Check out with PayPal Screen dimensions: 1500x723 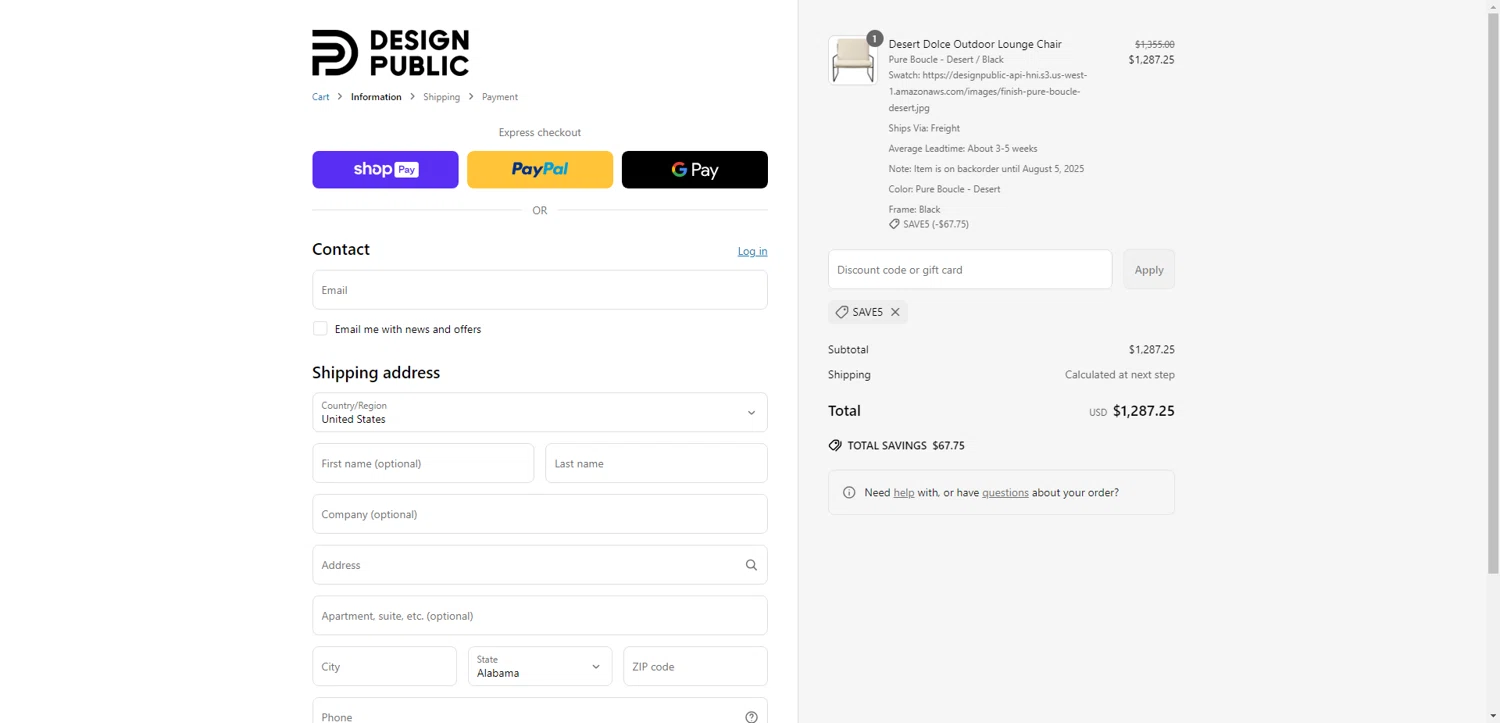tap(540, 170)
